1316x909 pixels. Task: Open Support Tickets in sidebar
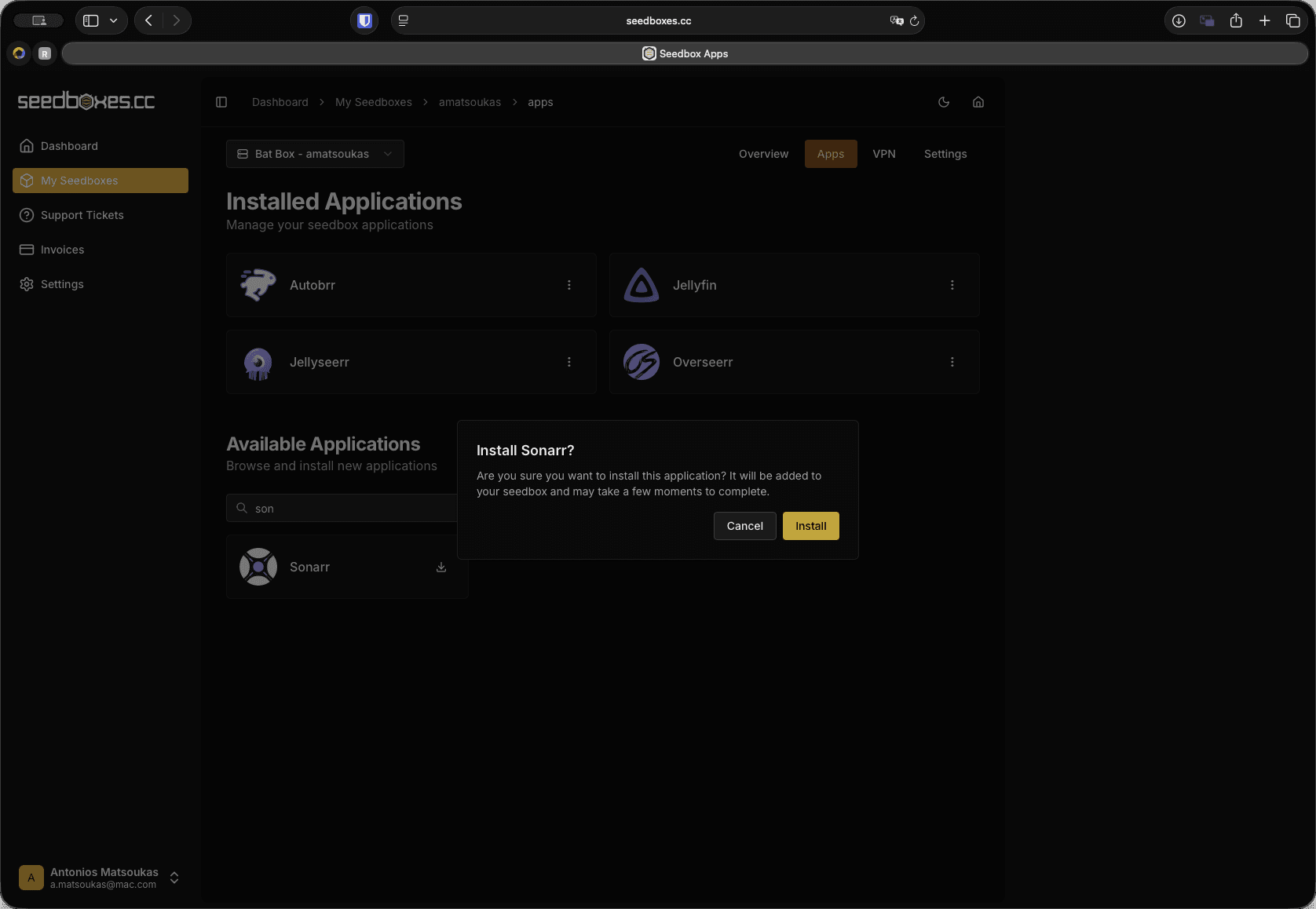coord(101,215)
